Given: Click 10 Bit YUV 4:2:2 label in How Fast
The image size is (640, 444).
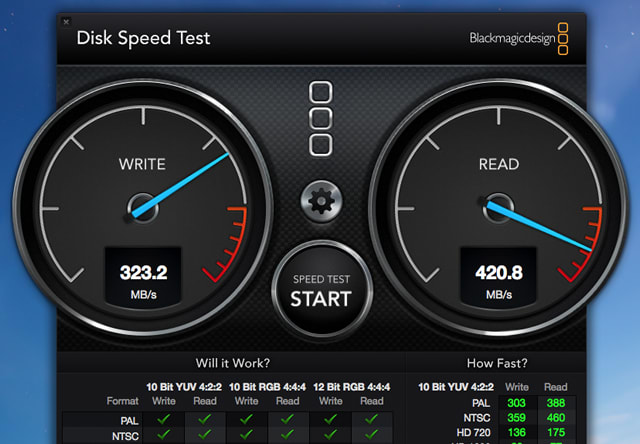Looking at the screenshot, I should [456, 387].
